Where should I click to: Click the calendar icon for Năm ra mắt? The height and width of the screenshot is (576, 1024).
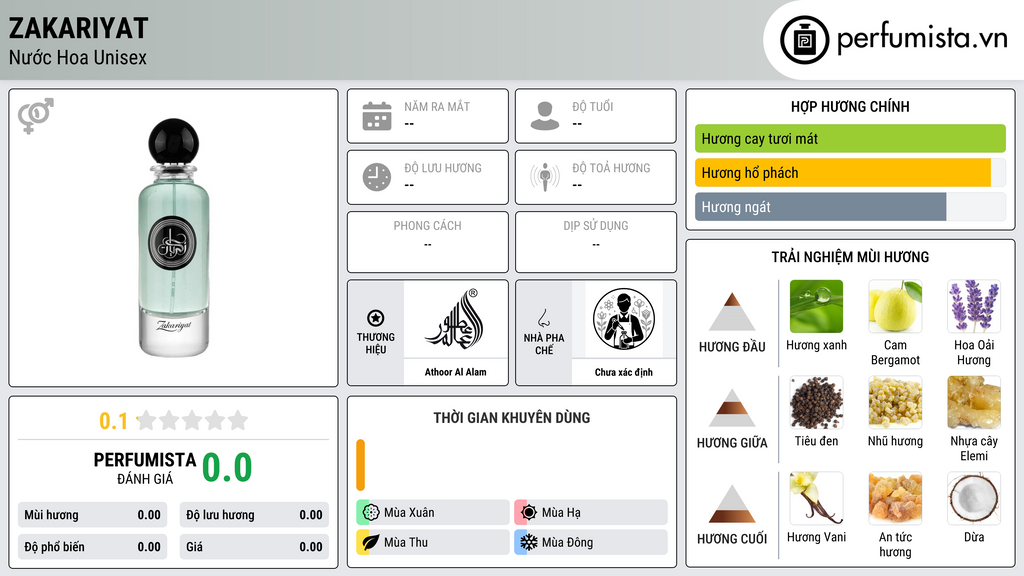(x=377, y=116)
